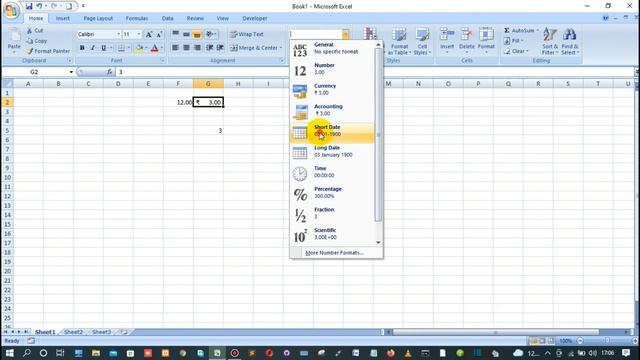Screen dimensions: 640x360
Task: Open the Developer ribbon tab
Action: coord(255,18)
